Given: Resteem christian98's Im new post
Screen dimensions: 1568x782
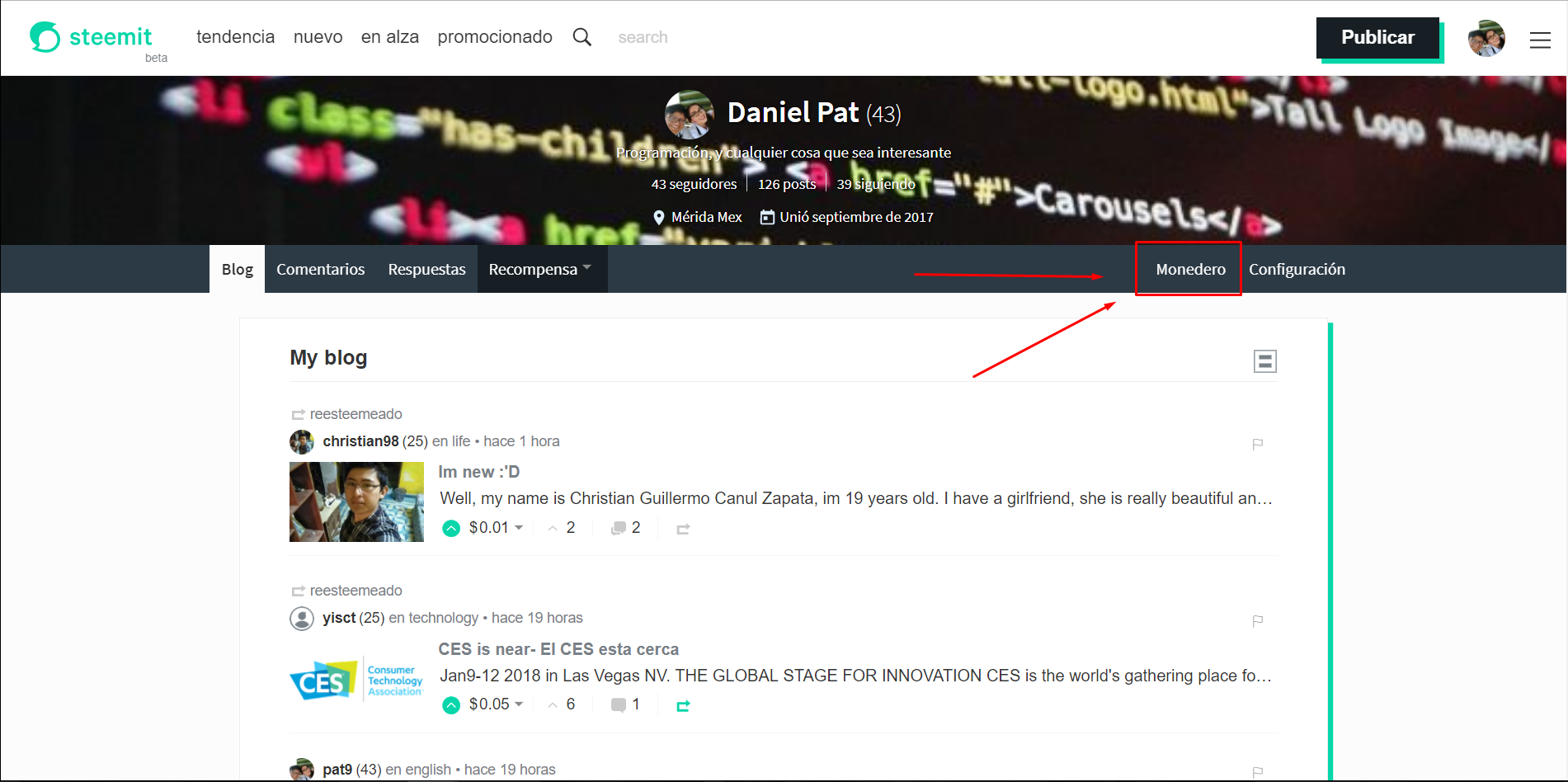Looking at the screenshot, I should 683,529.
